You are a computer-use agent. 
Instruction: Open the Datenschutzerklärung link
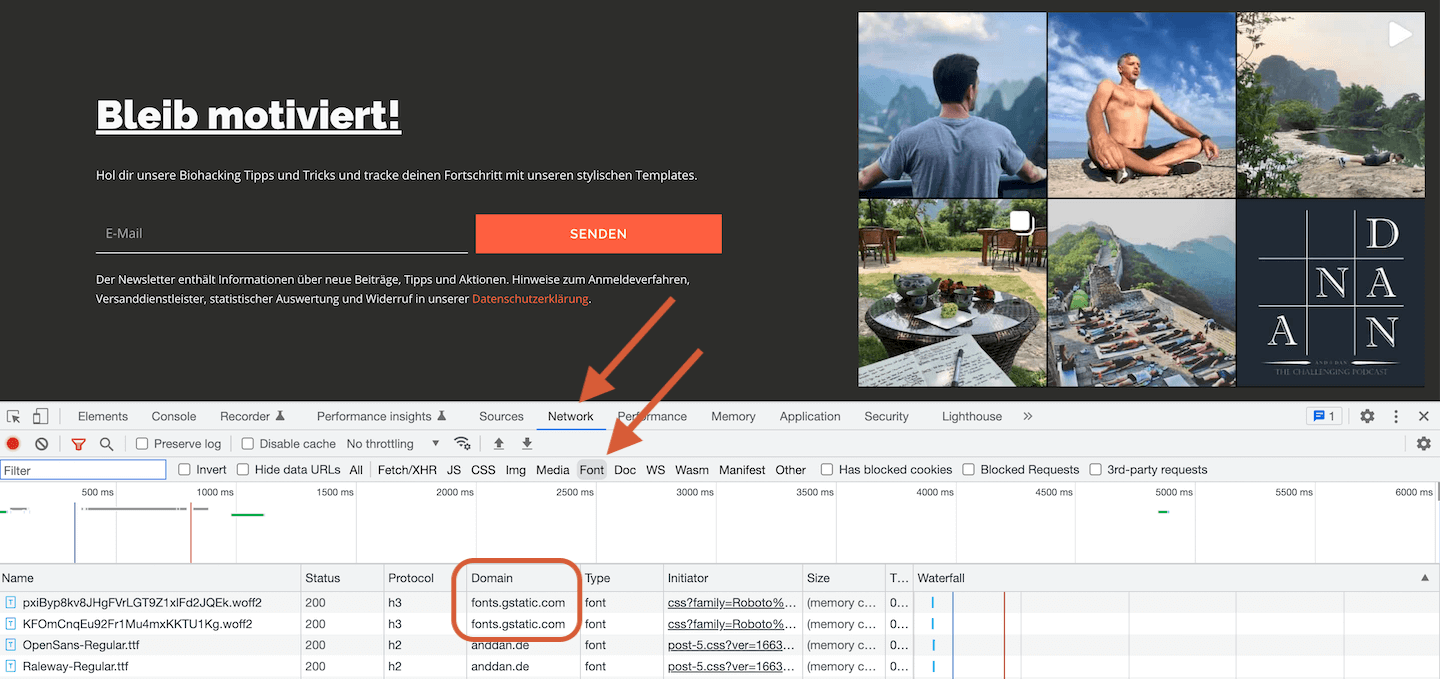pos(530,299)
